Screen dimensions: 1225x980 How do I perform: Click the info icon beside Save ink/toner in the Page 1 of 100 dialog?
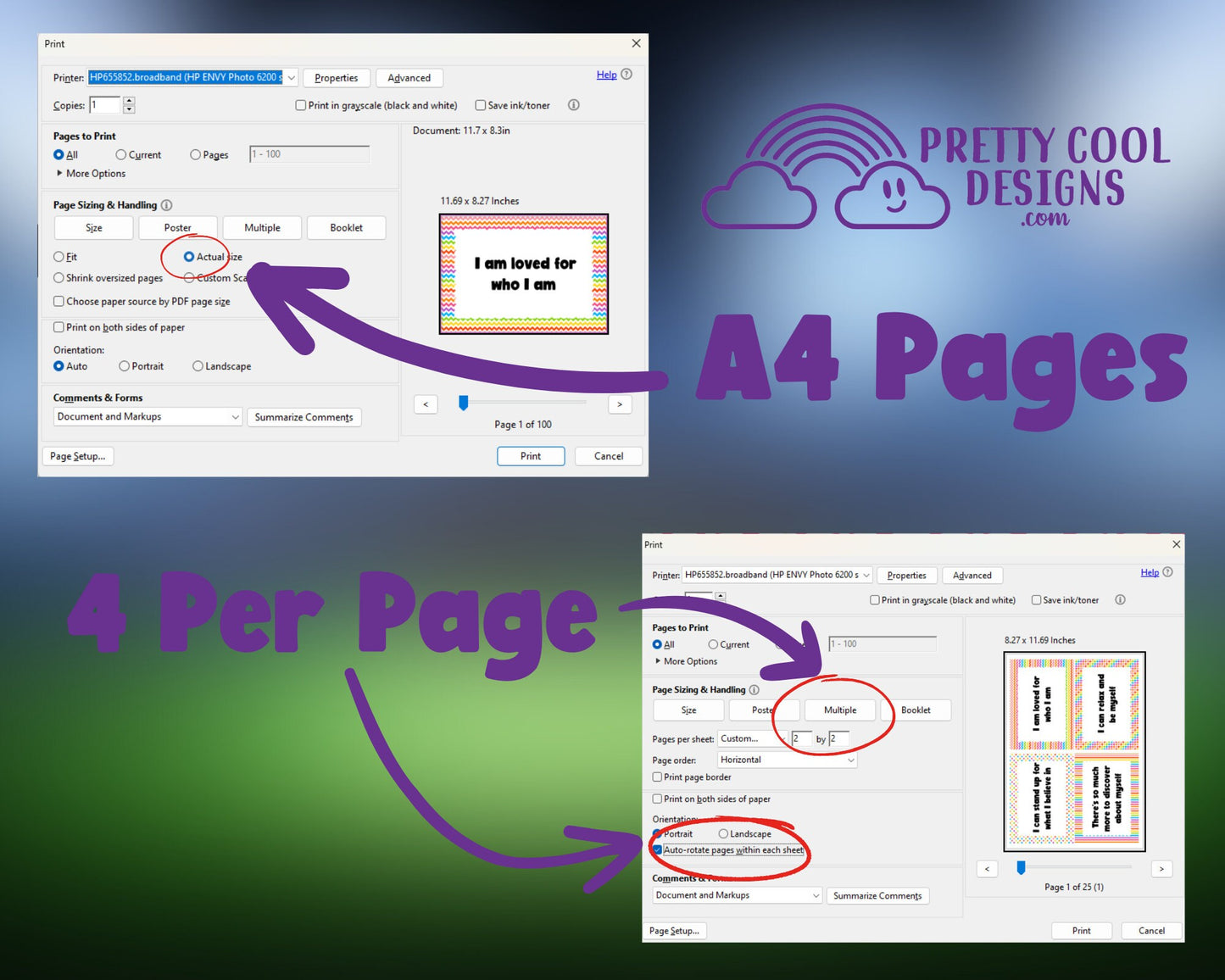point(574,105)
